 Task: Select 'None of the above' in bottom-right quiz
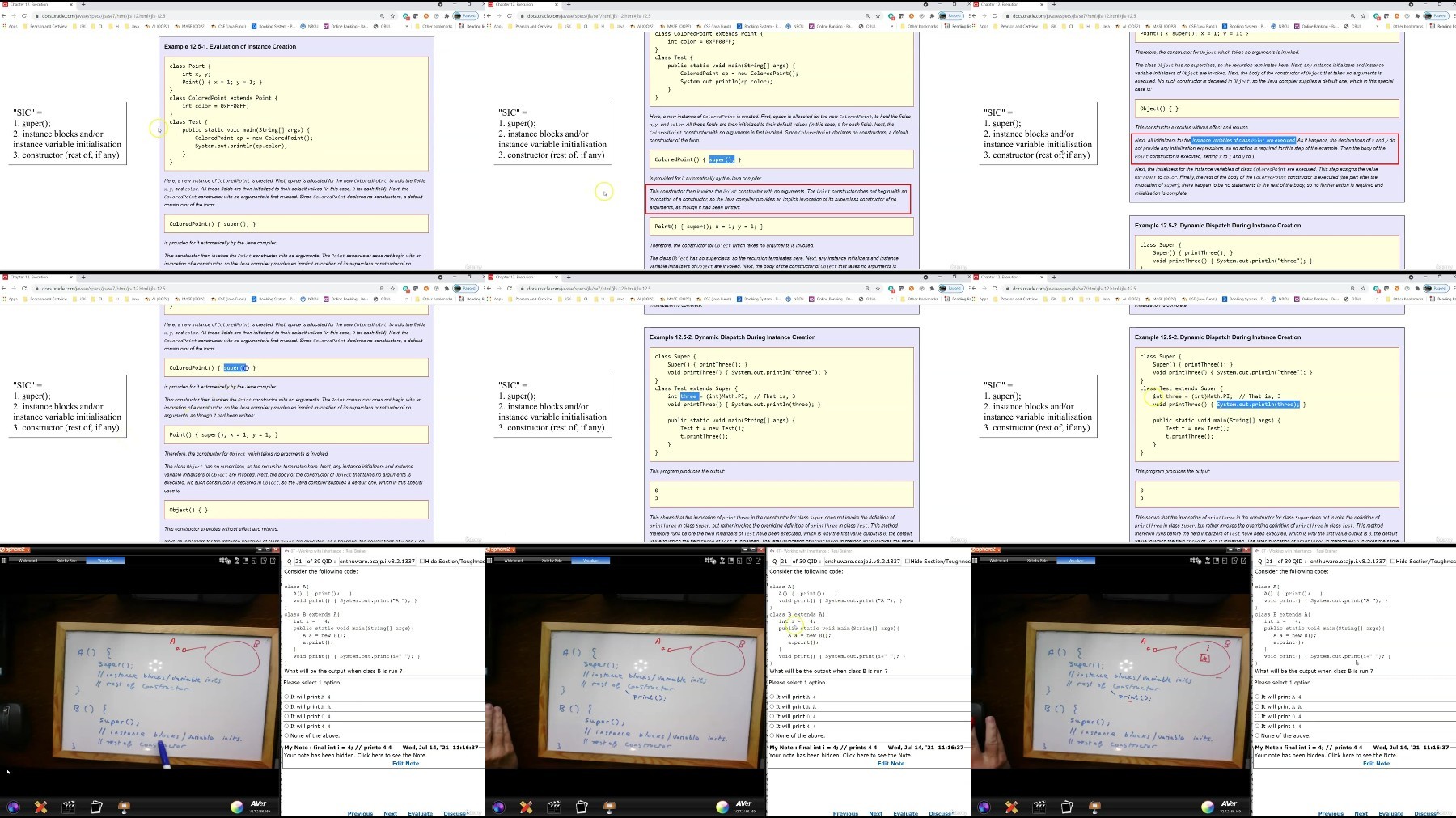click(x=1283, y=735)
